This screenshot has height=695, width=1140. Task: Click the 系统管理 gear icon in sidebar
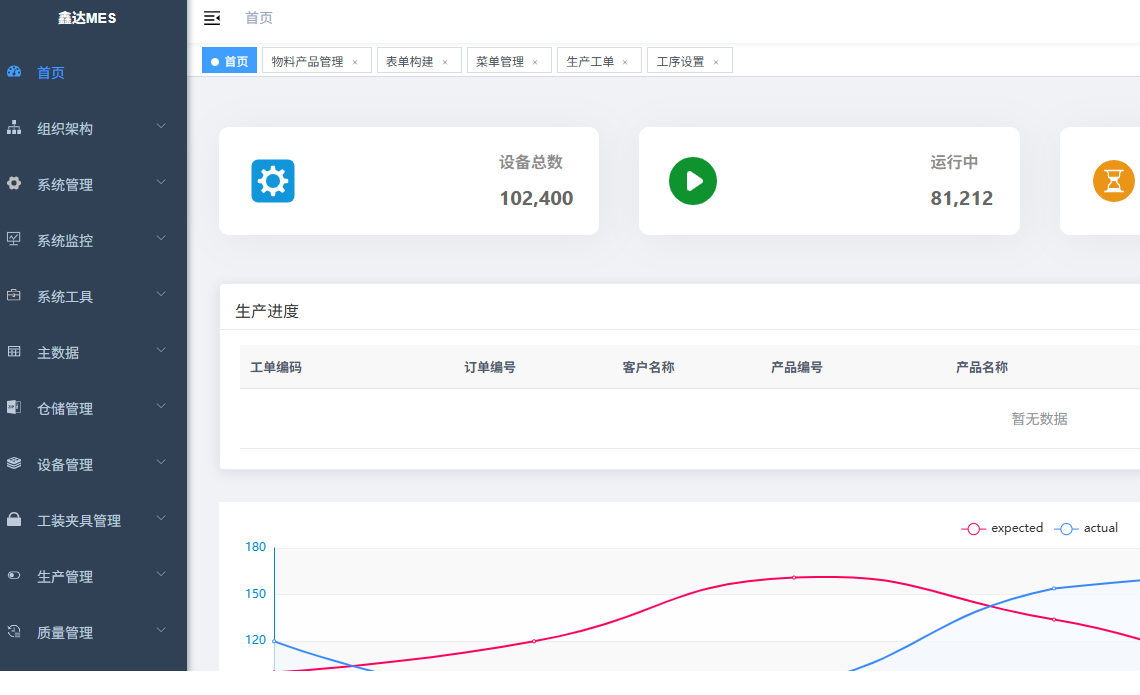14,184
